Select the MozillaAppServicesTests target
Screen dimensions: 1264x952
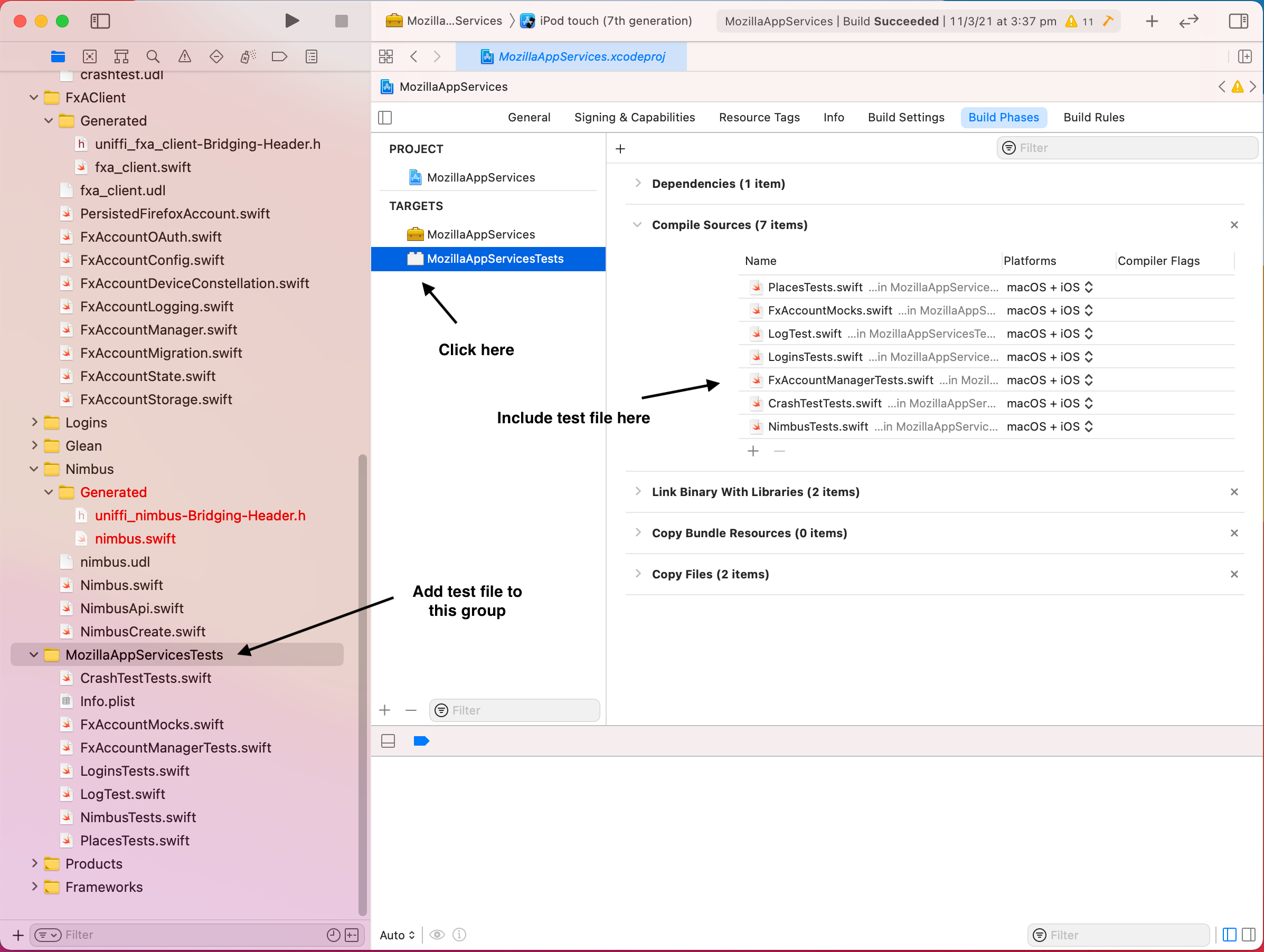click(488, 259)
